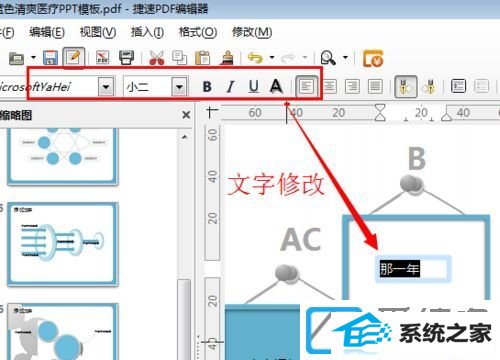Toggle Bold formatting
Image resolution: width=500 pixels, height=360 pixels.
(x=207, y=87)
